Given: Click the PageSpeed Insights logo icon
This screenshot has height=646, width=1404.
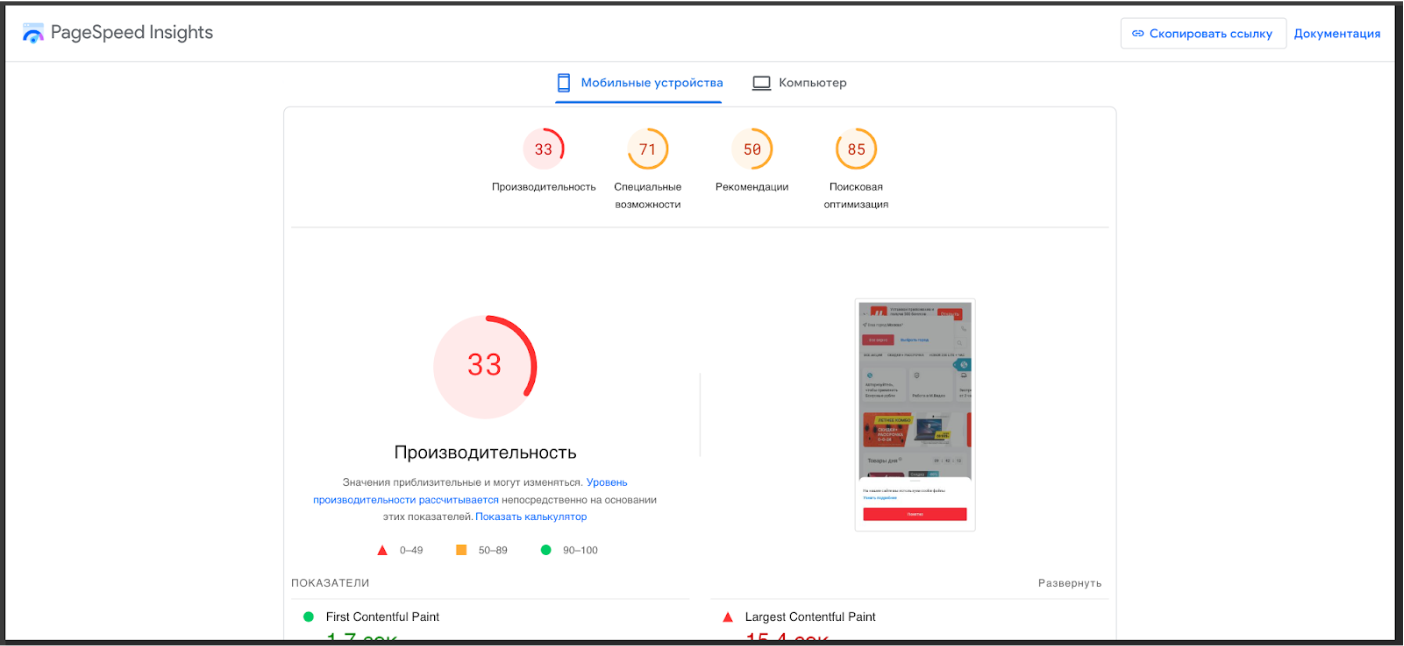Looking at the screenshot, I should coord(33,33).
